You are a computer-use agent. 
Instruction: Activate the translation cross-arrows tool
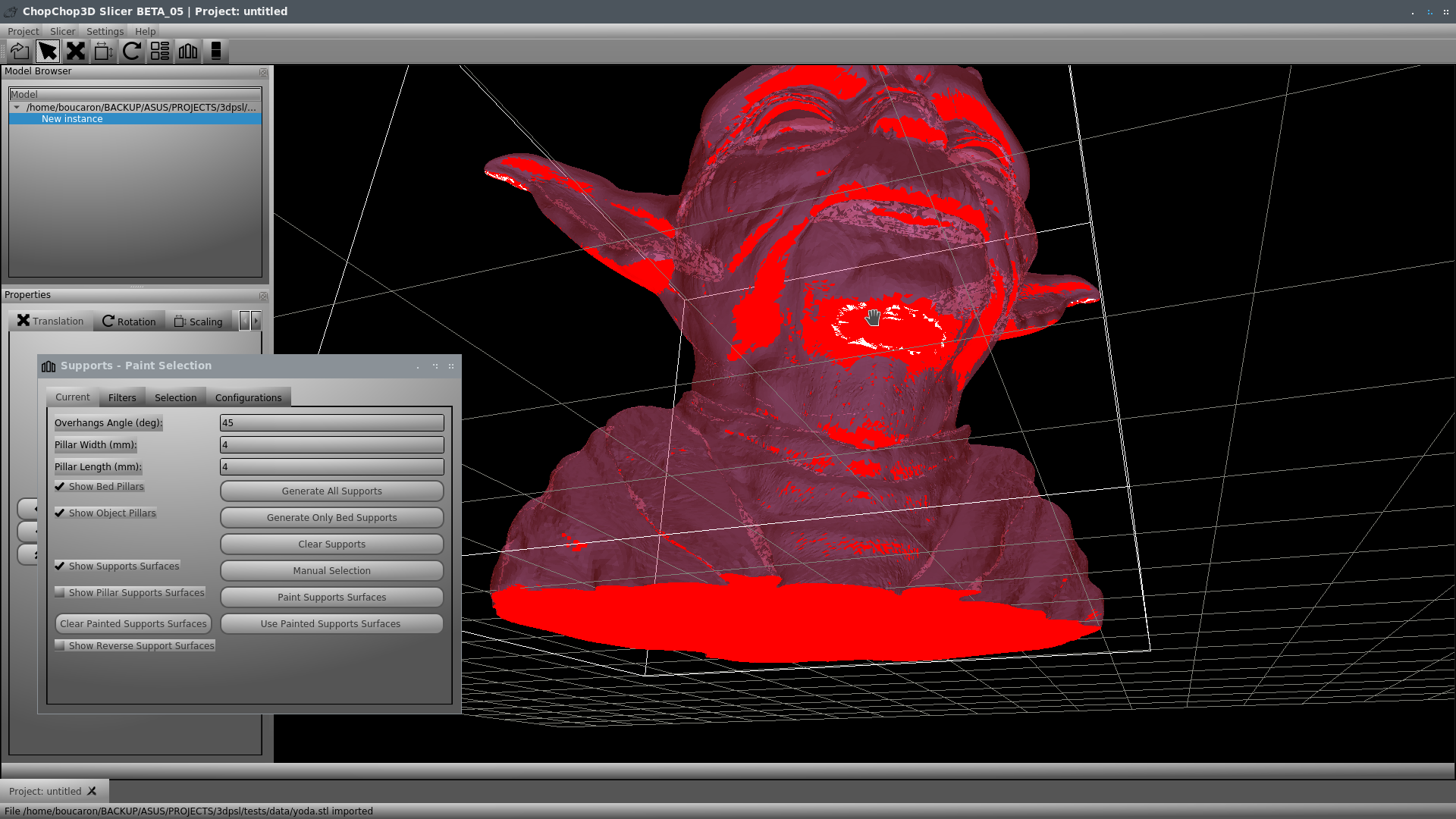(x=75, y=51)
